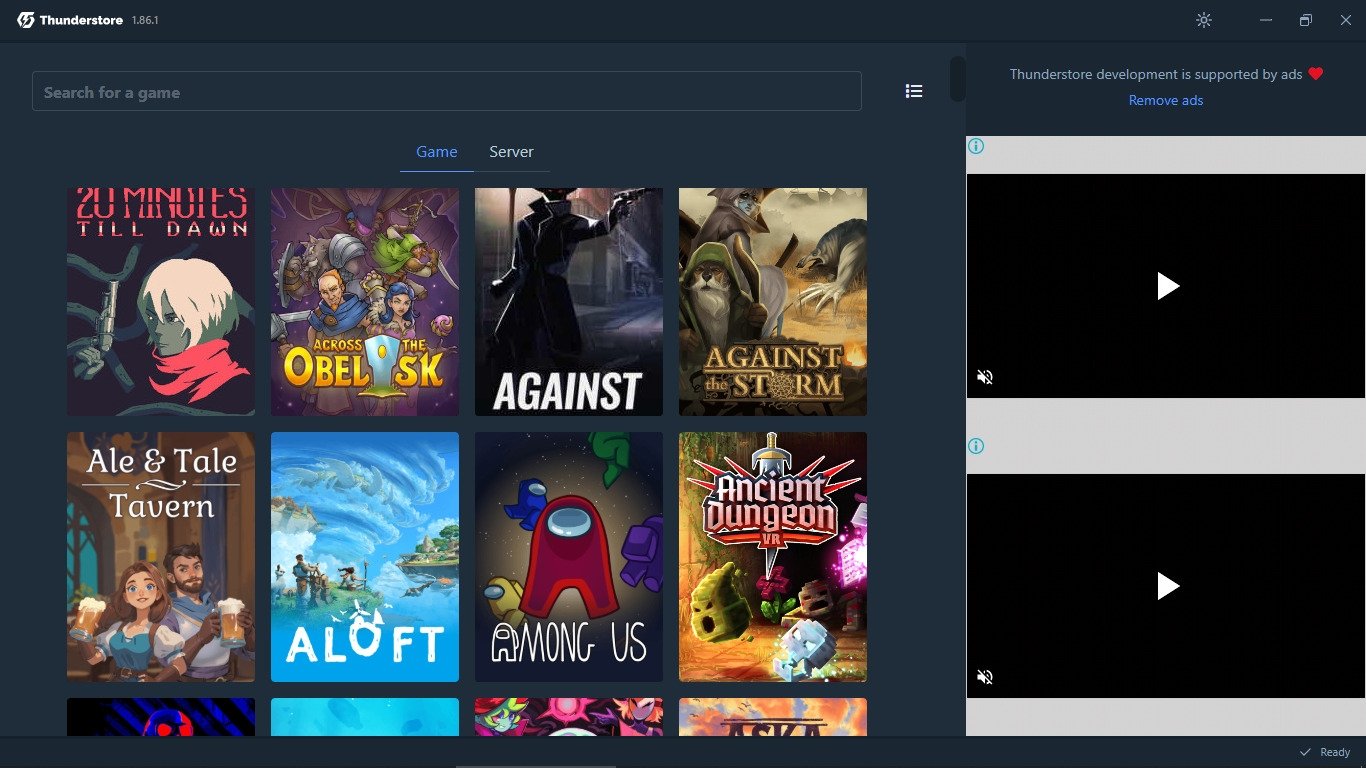The width and height of the screenshot is (1366, 768).
Task: Unmute the bottom ad video
Action: point(985,677)
